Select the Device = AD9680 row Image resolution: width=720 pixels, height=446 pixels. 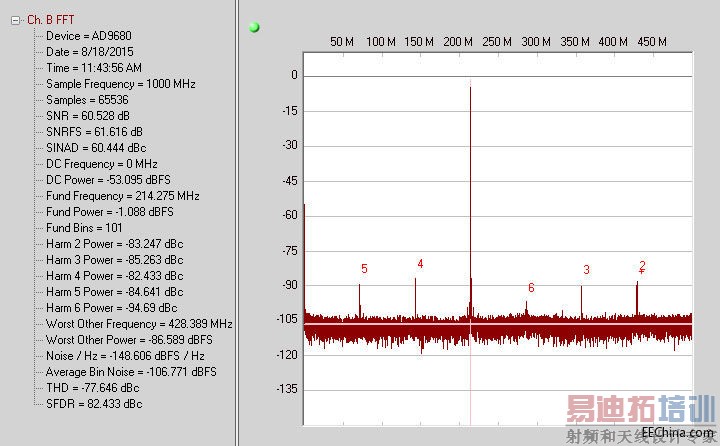tap(89, 36)
